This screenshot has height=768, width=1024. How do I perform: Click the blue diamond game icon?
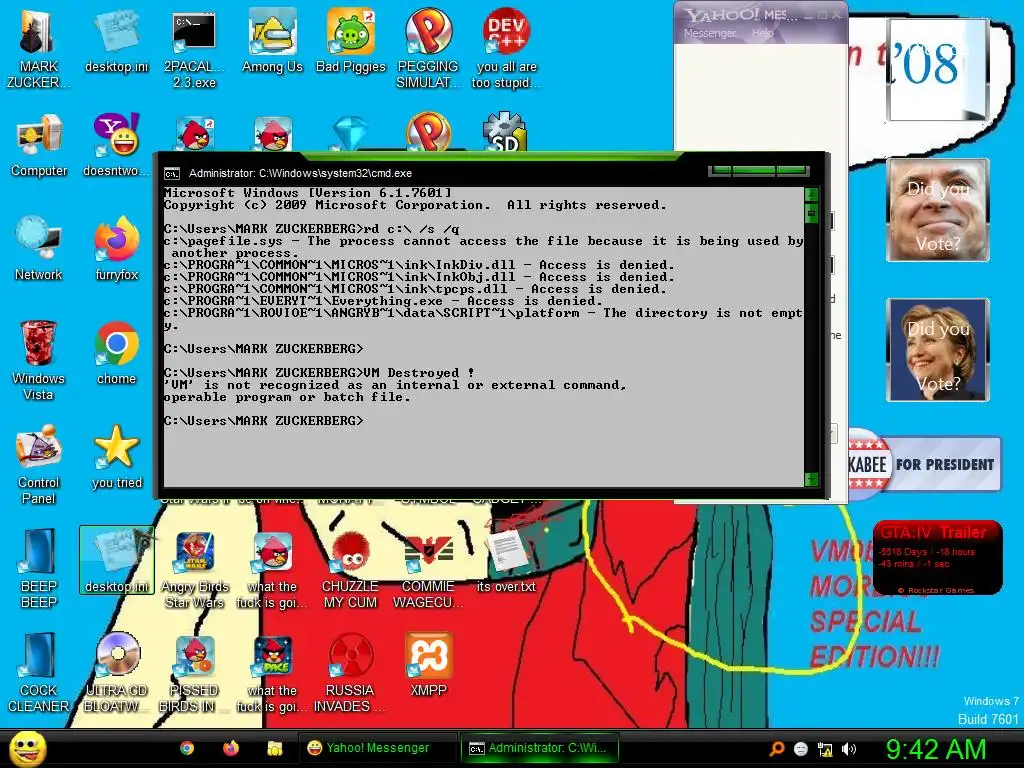[351, 133]
